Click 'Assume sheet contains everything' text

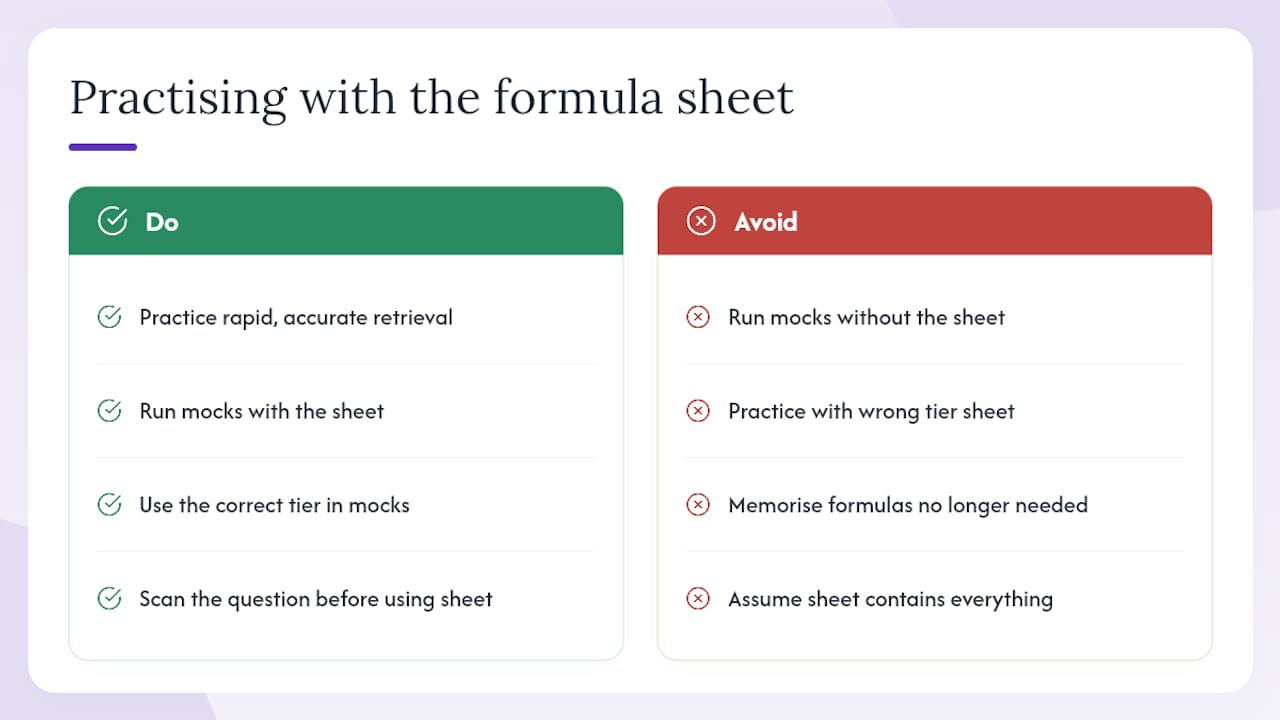(x=891, y=600)
